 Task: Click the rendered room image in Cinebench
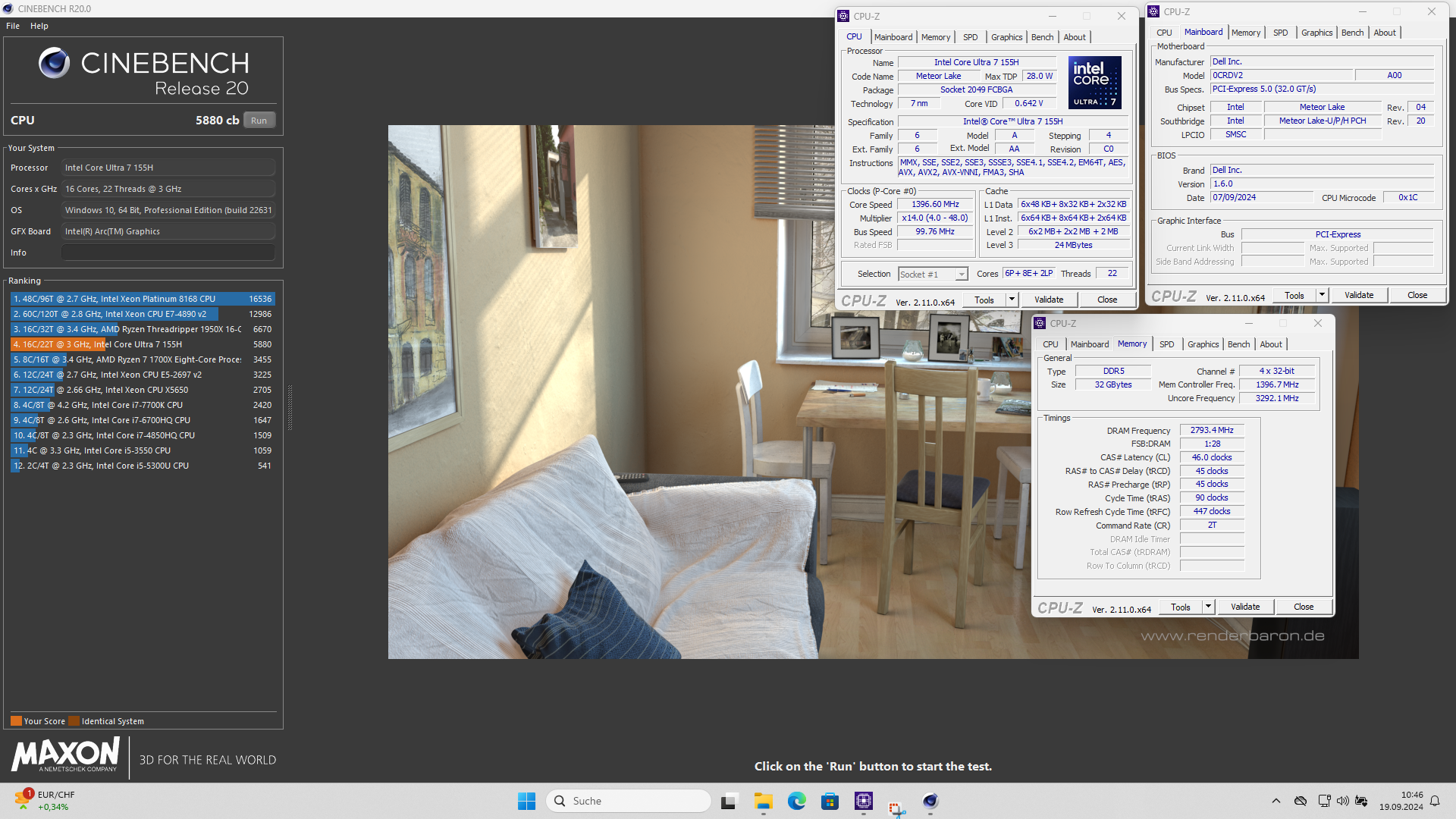(x=873, y=391)
